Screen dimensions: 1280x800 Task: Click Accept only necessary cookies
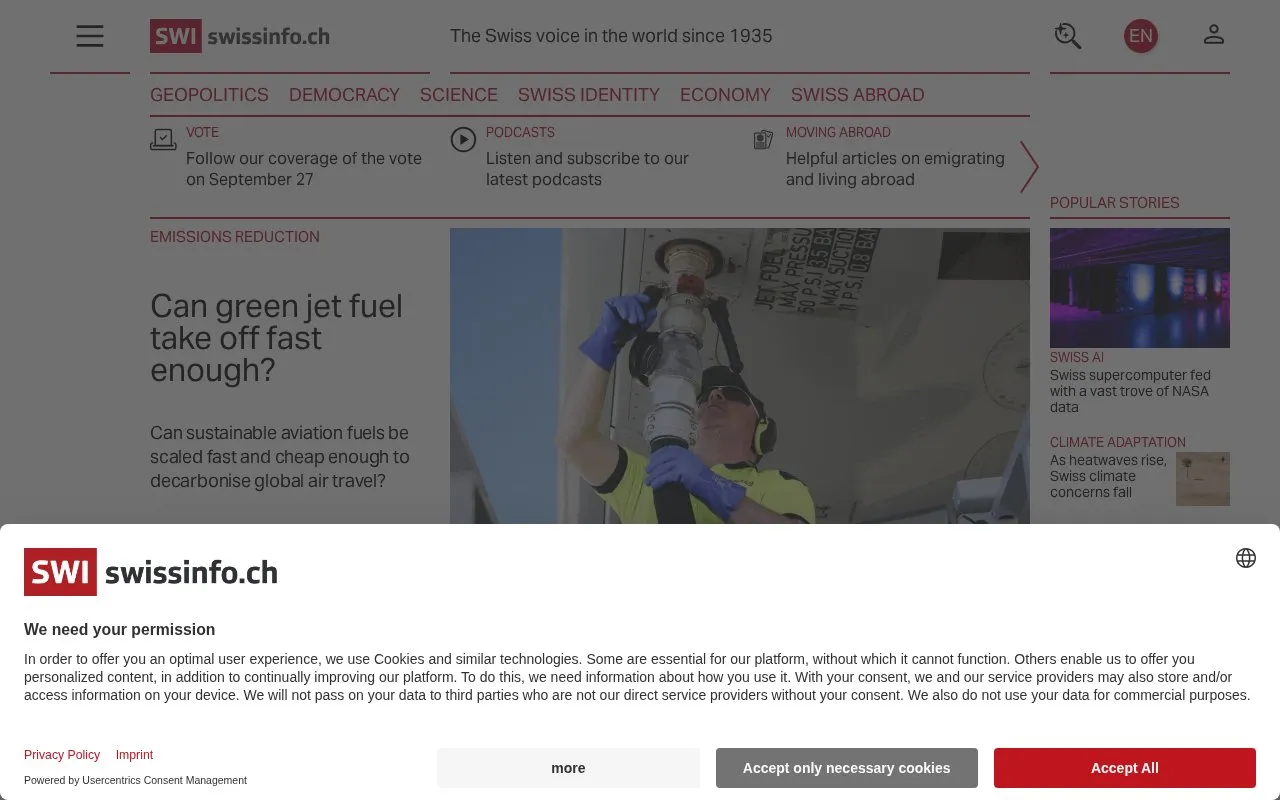[x=846, y=768]
